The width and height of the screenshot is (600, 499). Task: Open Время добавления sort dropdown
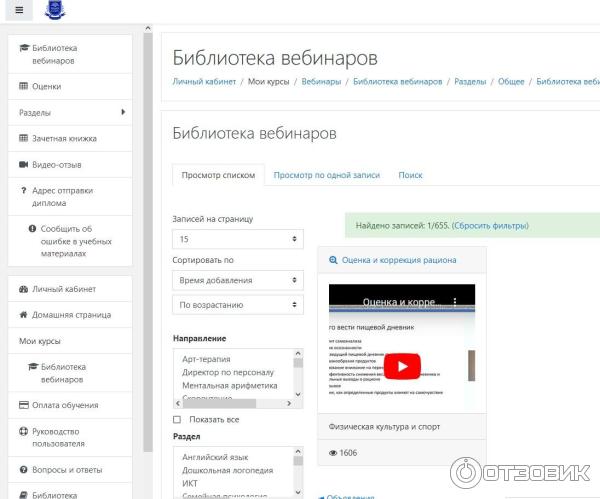tap(238, 280)
